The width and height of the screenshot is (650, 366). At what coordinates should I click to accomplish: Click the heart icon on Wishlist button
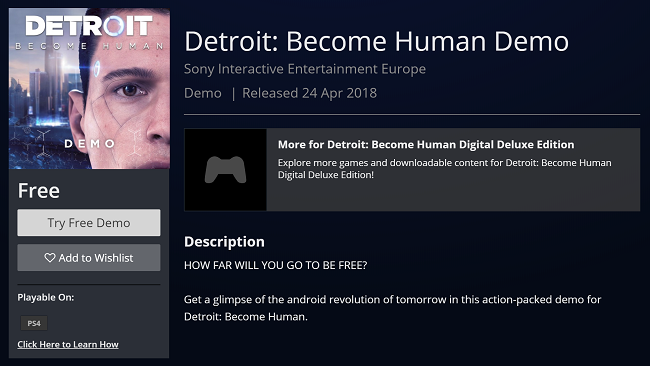click(50, 257)
